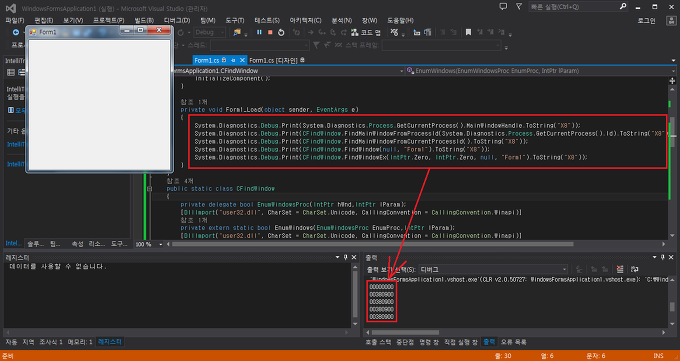This screenshot has height=361, width=680.
Task: Collapse the CFindWindow class outline toggle
Action: [150, 189]
